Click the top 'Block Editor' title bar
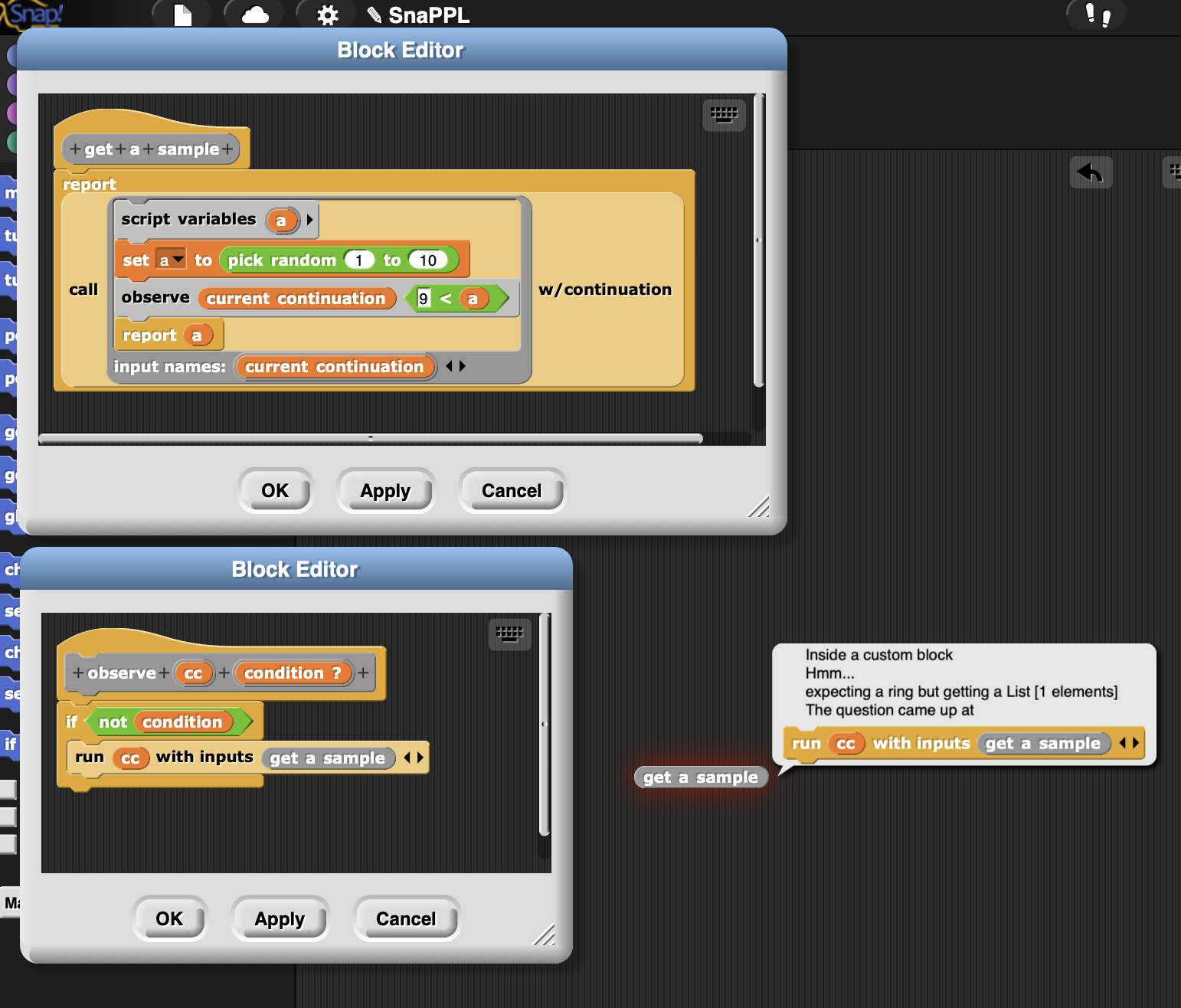 401,50
